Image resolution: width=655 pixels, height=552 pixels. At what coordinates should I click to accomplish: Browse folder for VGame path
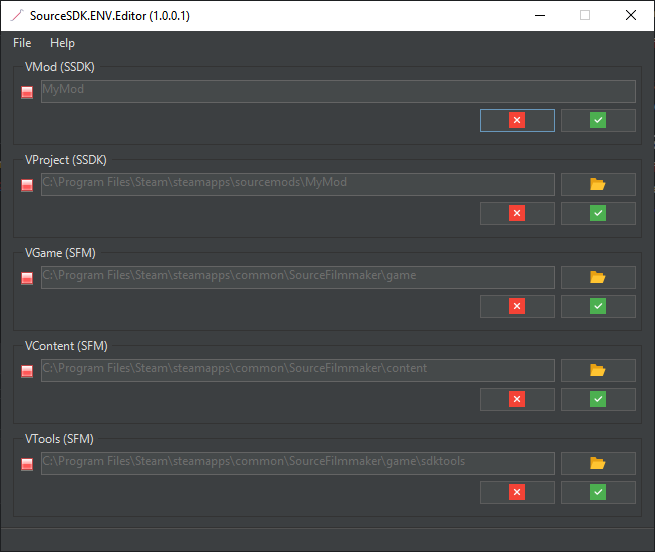598,277
